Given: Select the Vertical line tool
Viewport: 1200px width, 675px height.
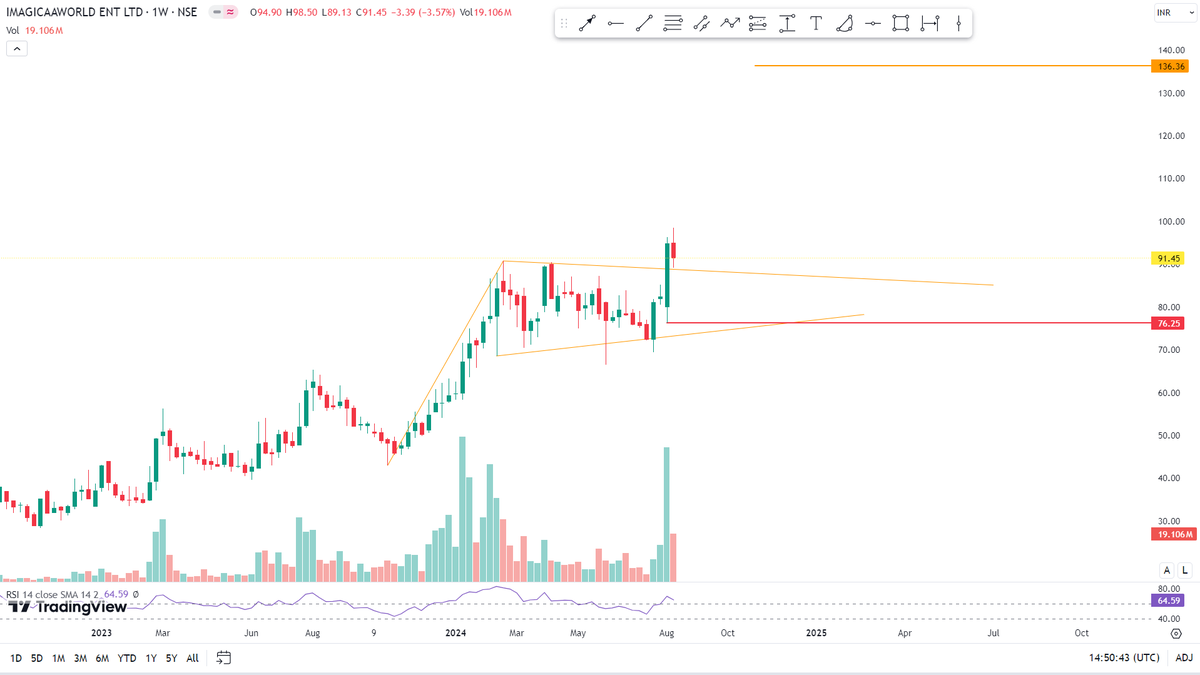Looking at the screenshot, I should [x=958, y=23].
